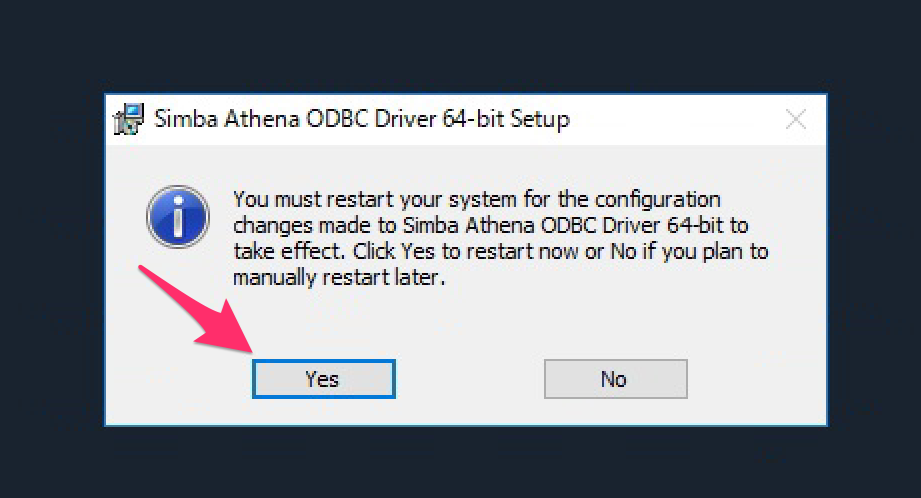Click the empty space between Yes and No
The width and height of the screenshot is (921, 498).
coord(470,379)
